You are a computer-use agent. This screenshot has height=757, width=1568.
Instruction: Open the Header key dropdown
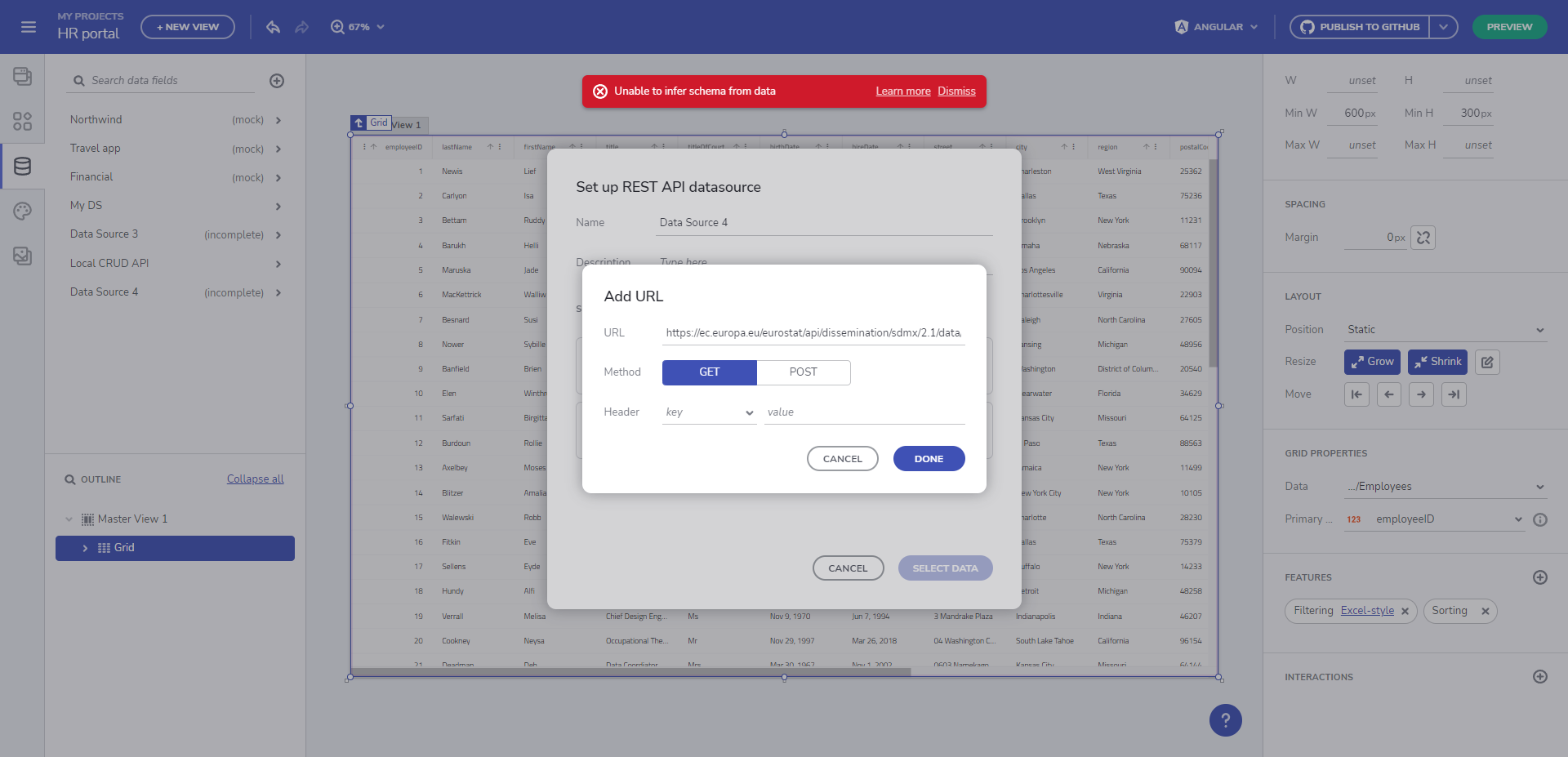pyautogui.click(x=709, y=412)
